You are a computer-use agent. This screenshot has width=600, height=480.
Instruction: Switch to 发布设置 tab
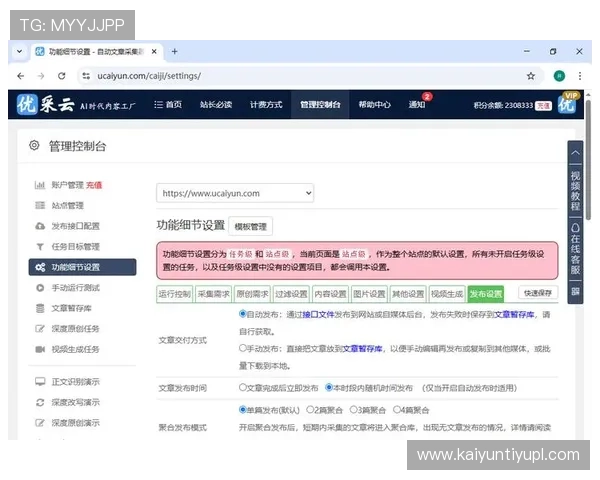coord(486,294)
